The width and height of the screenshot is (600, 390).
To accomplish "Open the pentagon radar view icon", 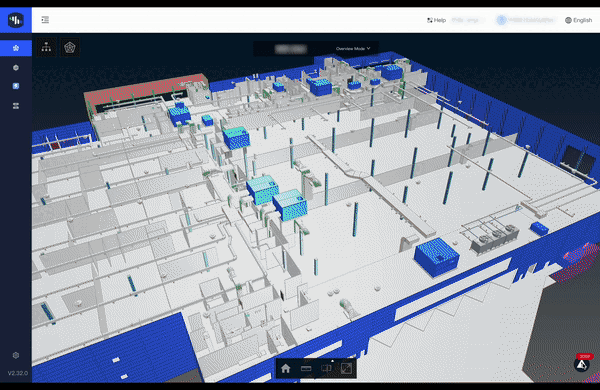I will (70, 47).
